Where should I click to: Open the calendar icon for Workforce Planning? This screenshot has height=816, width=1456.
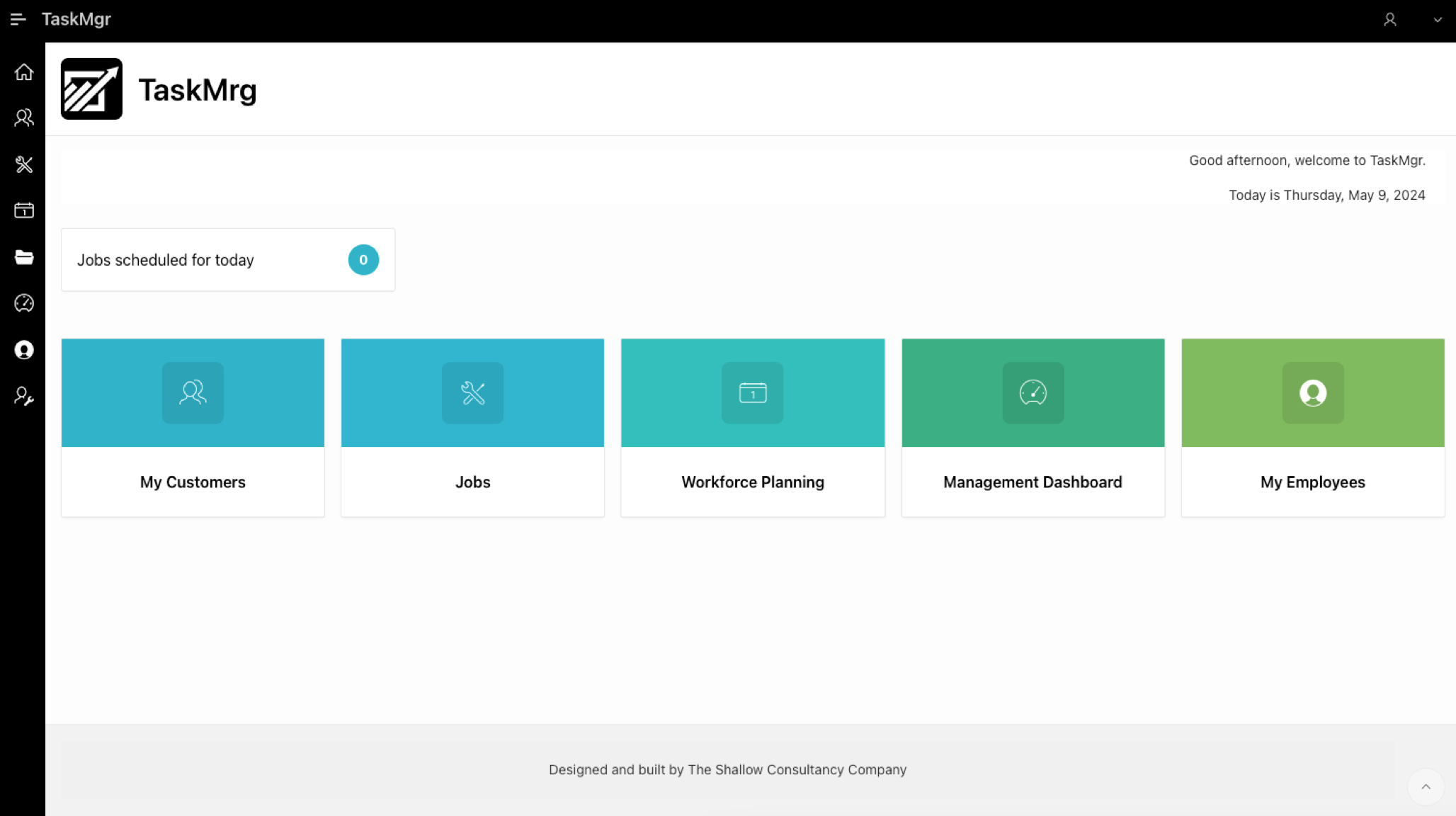pos(24,210)
